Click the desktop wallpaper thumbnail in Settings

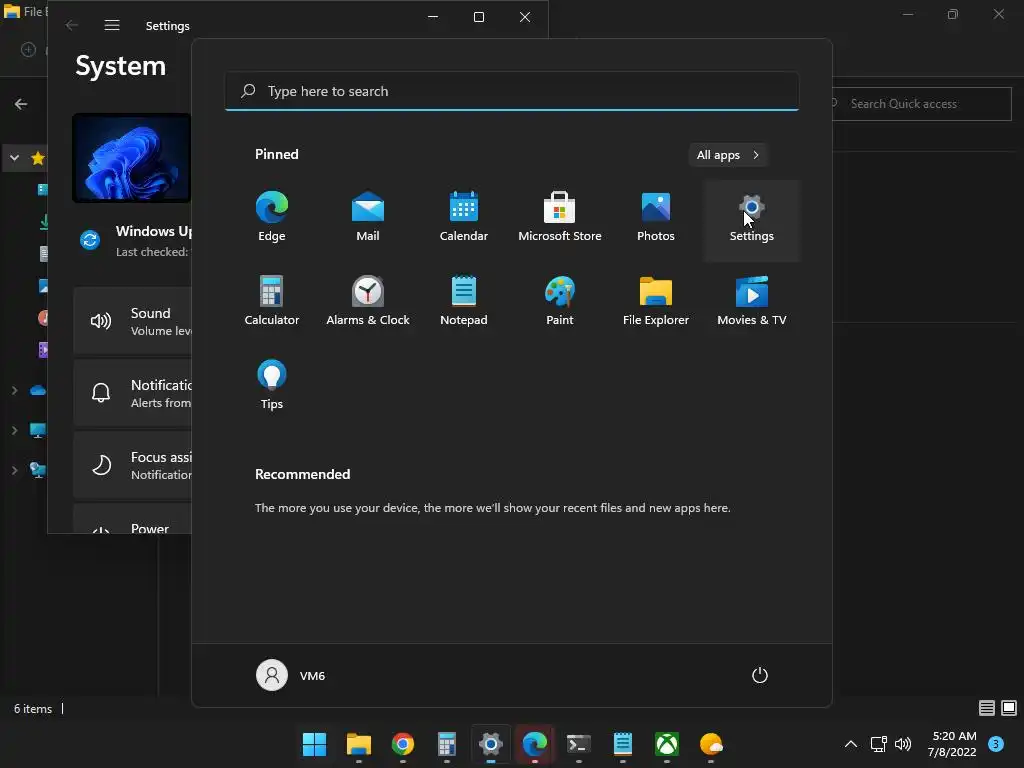coord(131,157)
